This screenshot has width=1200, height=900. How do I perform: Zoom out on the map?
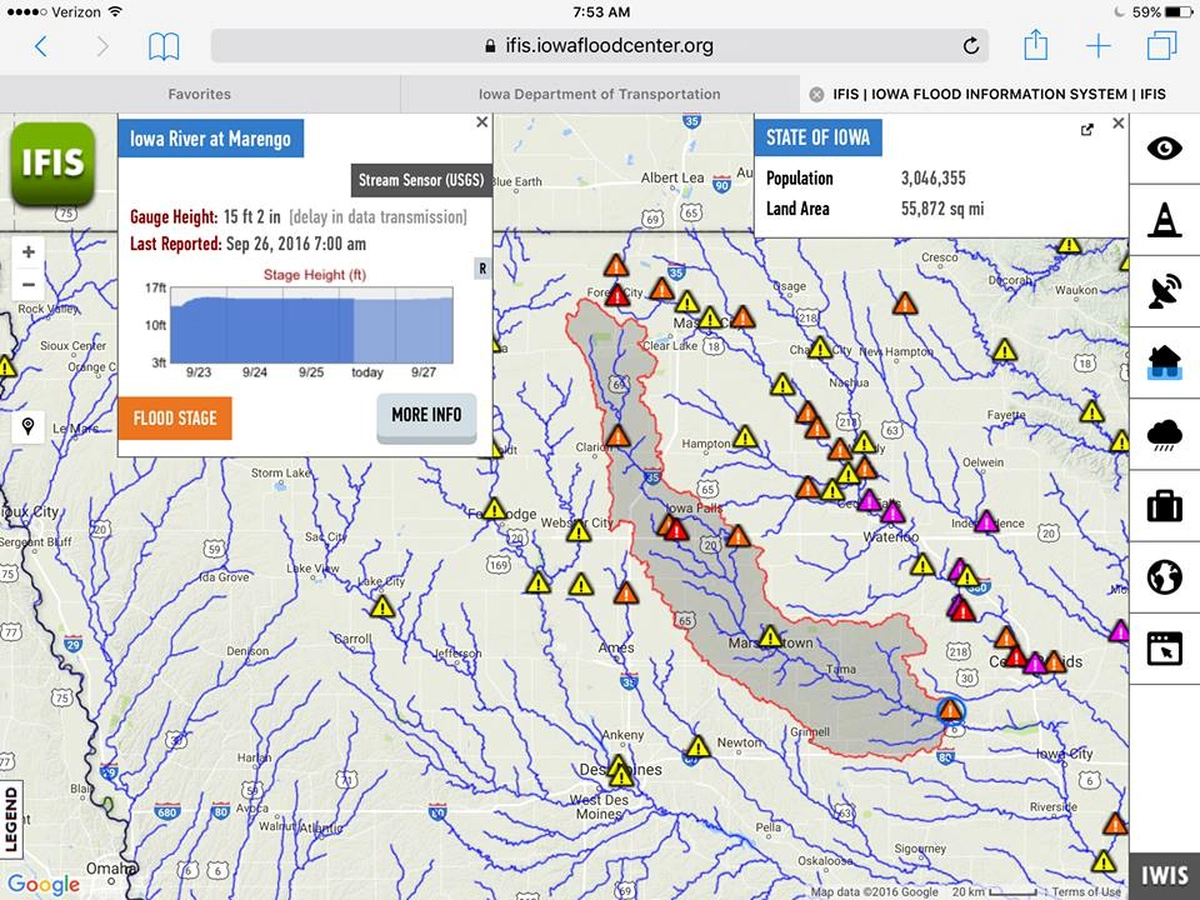28,284
